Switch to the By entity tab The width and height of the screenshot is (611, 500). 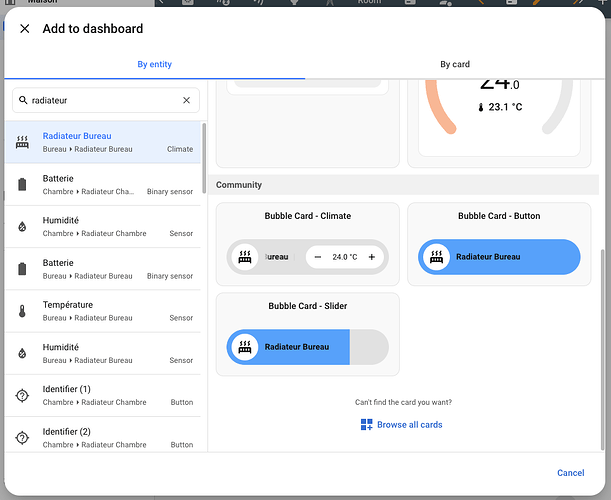(x=154, y=64)
